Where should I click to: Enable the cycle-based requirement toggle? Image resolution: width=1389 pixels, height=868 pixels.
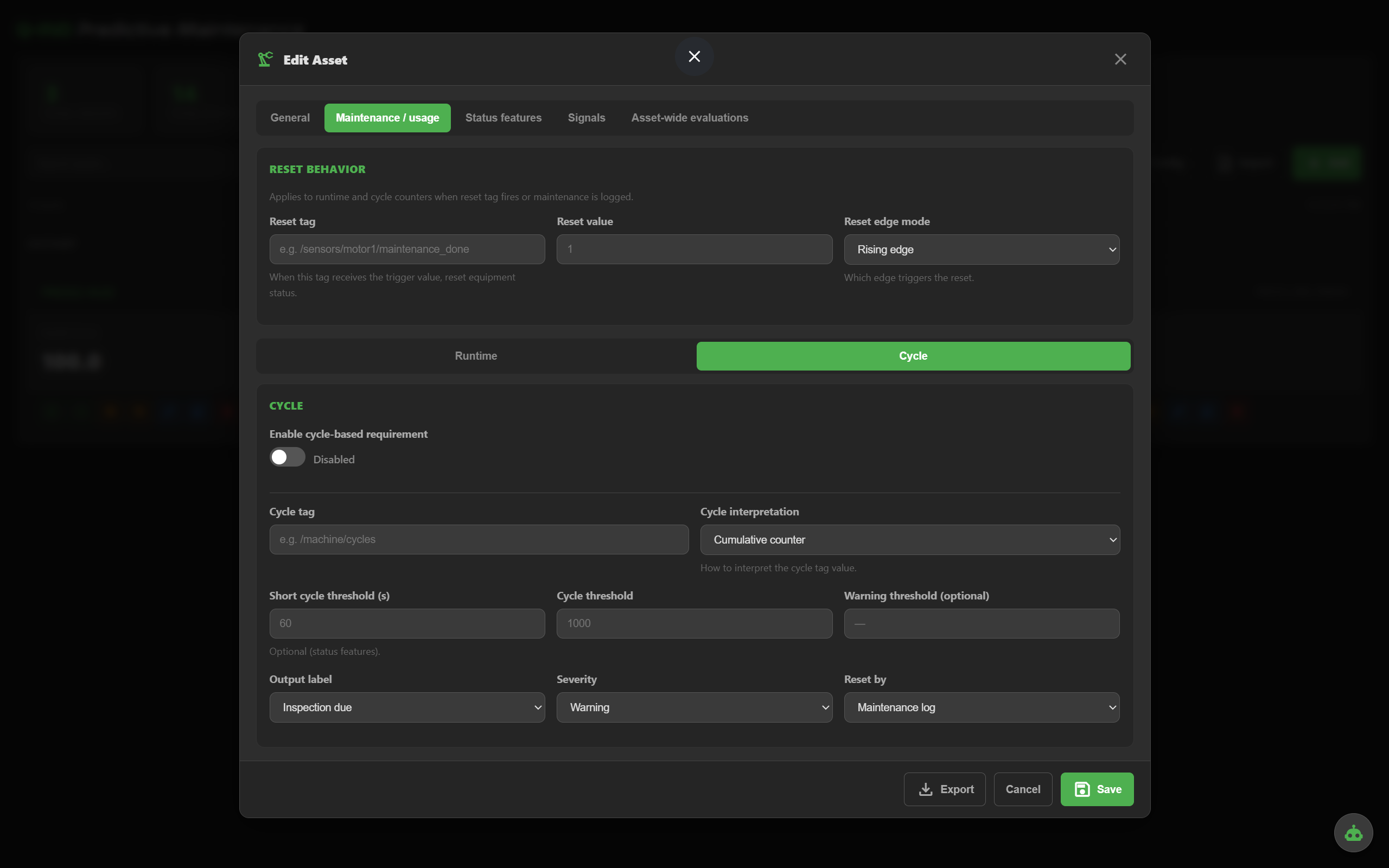287,457
